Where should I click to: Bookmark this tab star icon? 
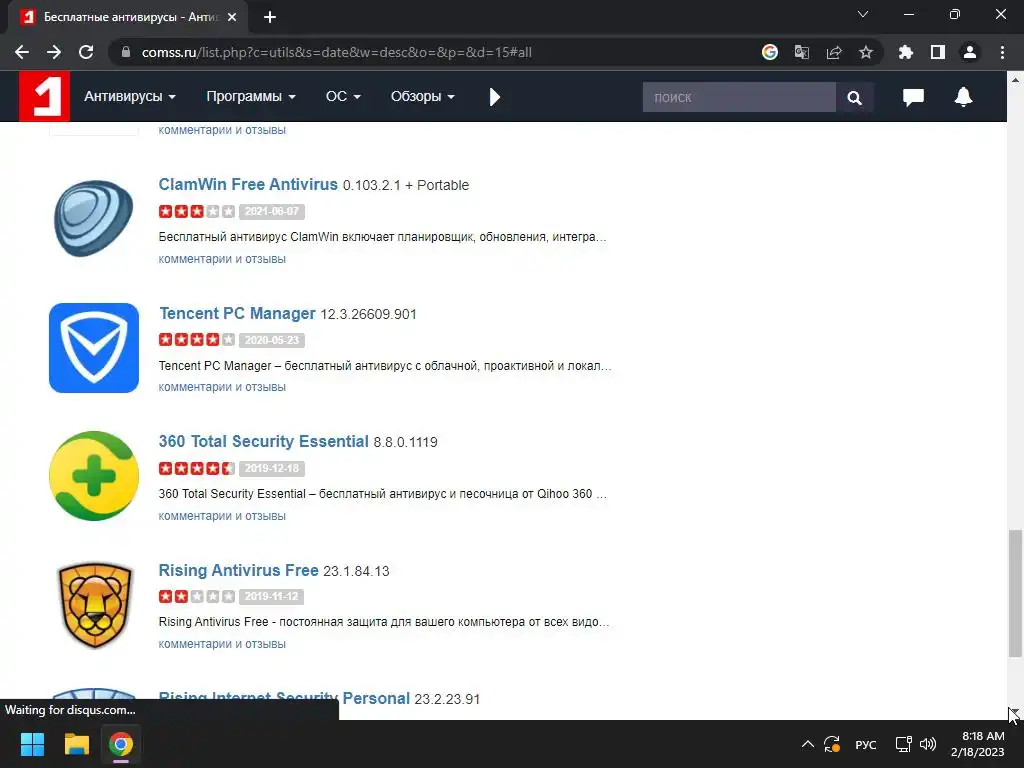coord(866,52)
